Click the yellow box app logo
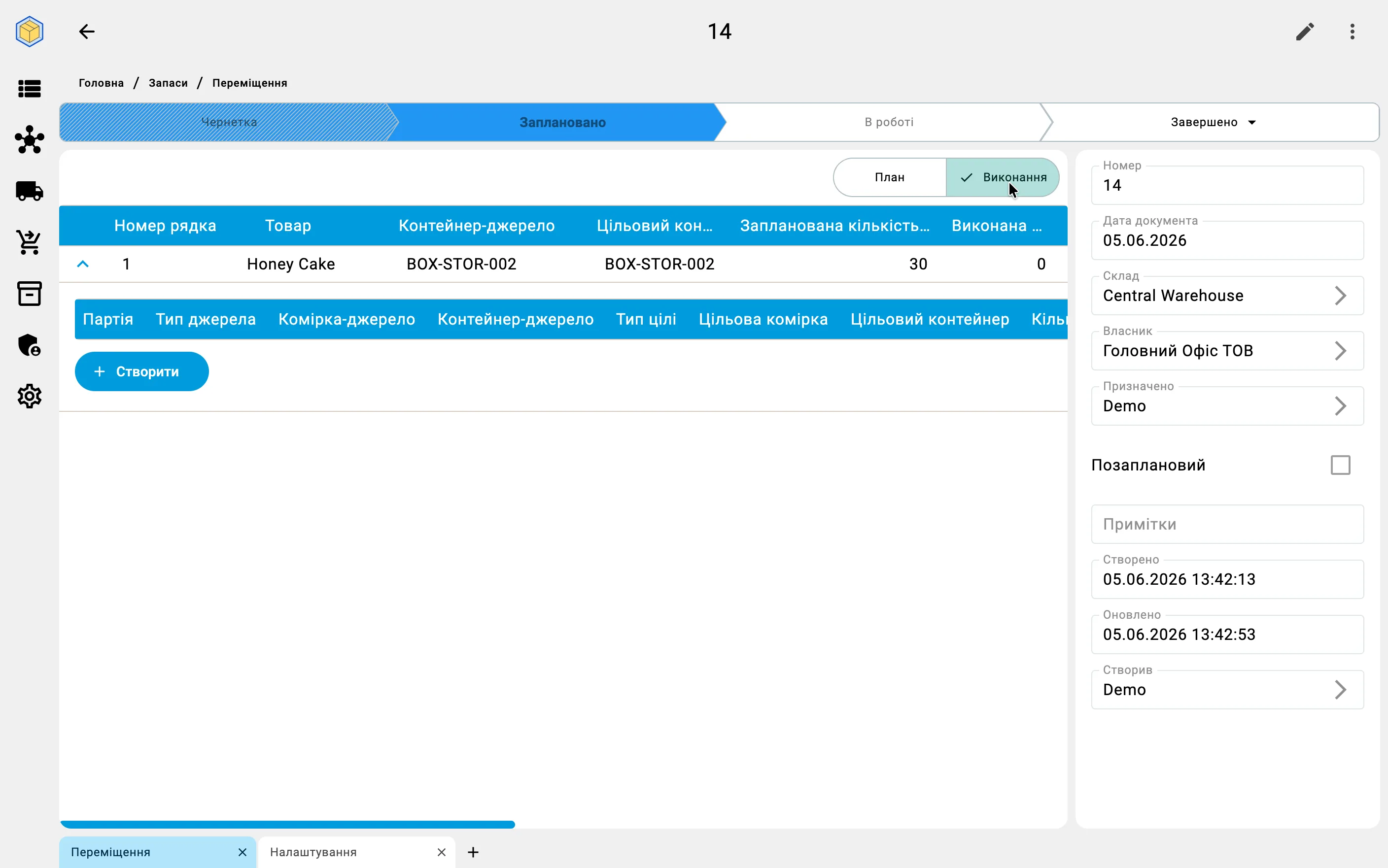The image size is (1388, 868). (29, 32)
